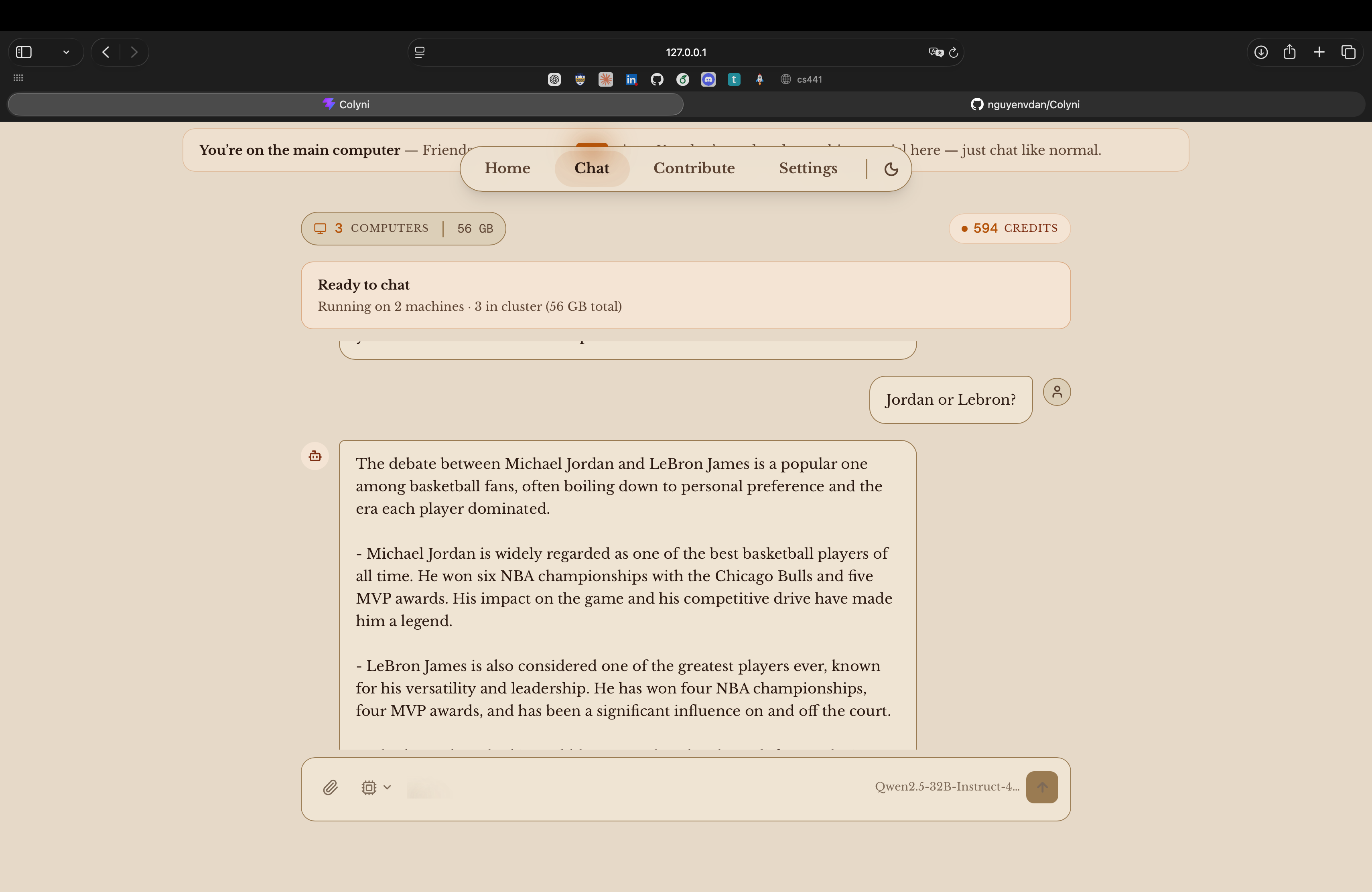Viewport: 1372px width, 892px height.
Task: Click the chat message input field
Action: point(634,787)
